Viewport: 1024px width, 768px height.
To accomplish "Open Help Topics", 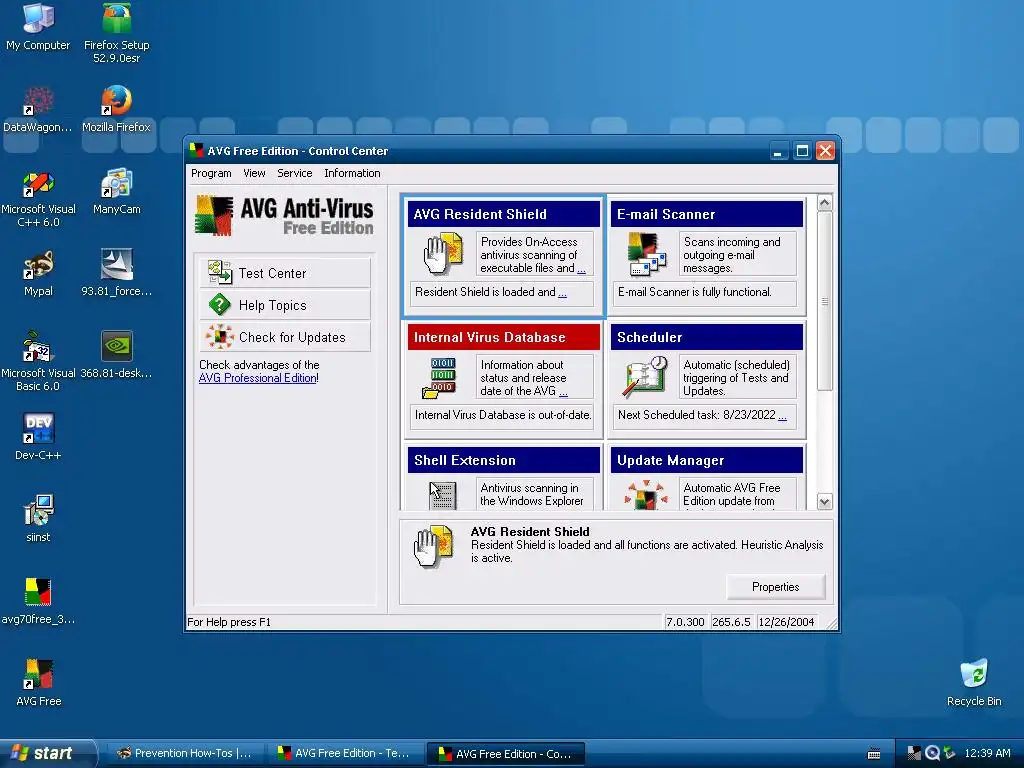I will click(285, 305).
